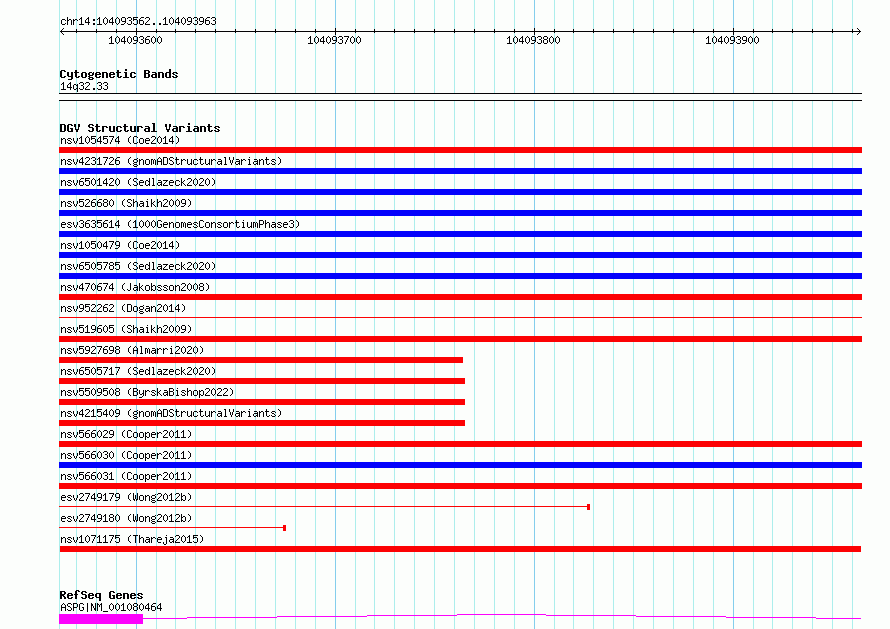Click the right arrow of the ruler
Screen dimensions: 890x629
click(858, 32)
